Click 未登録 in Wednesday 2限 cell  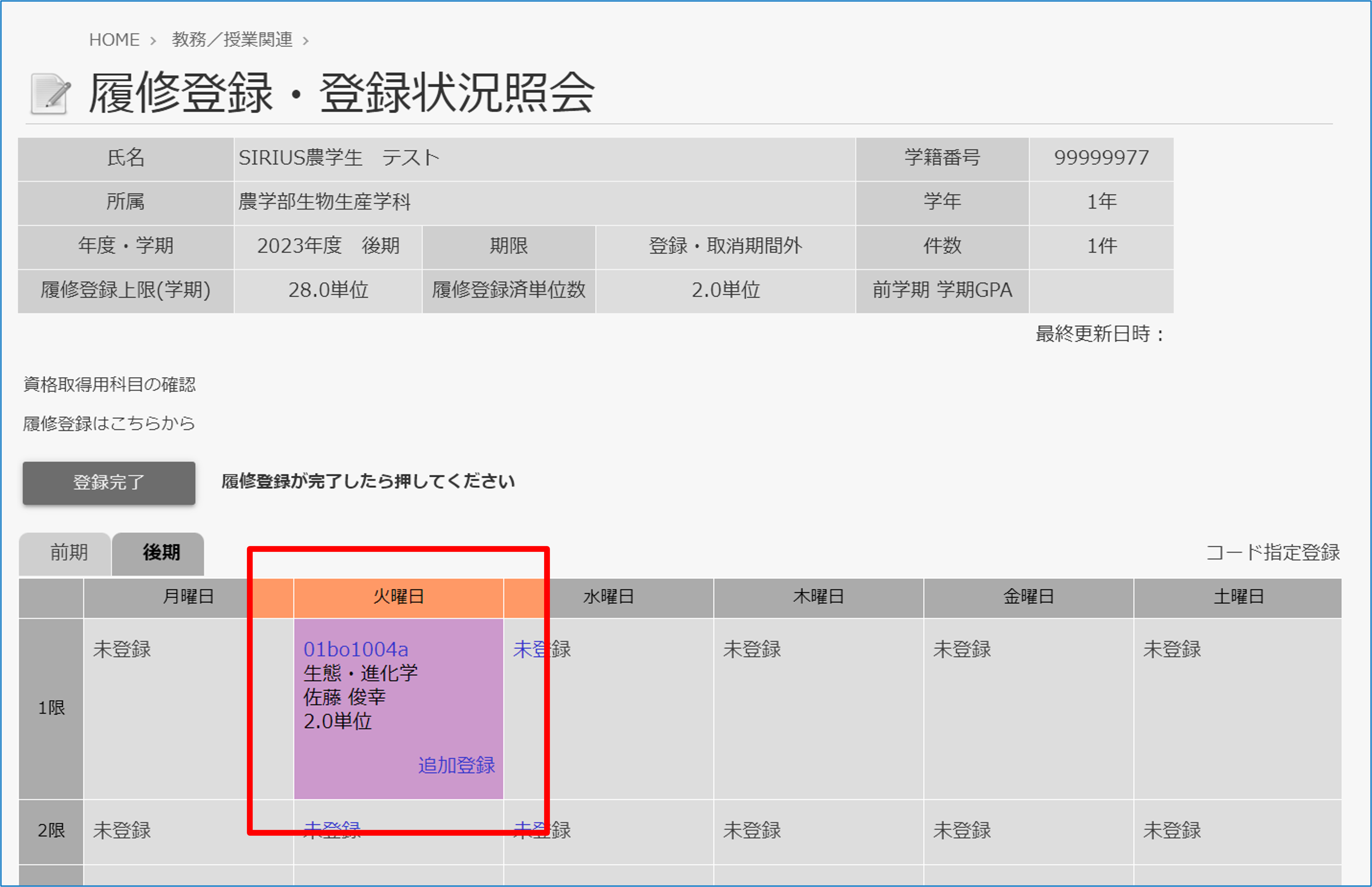pyautogui.click(x=542, y=830)
